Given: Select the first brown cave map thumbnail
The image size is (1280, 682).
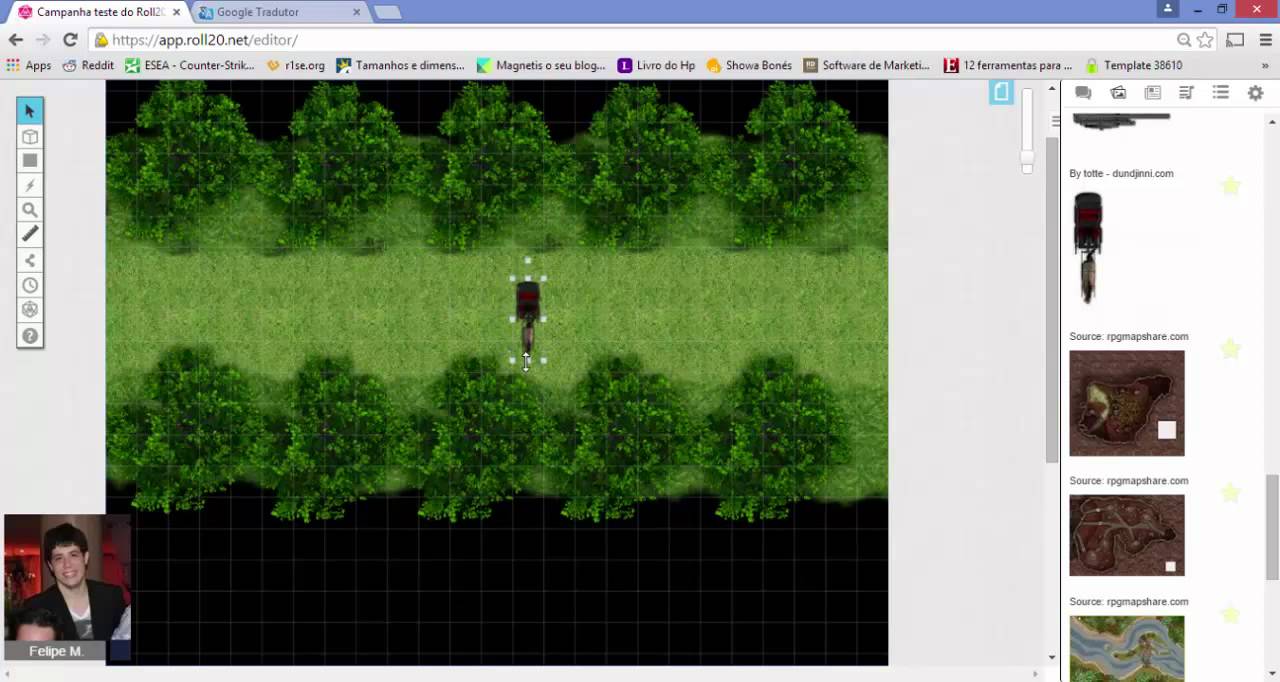Looking at the screenshot, I should [1127, 403].
